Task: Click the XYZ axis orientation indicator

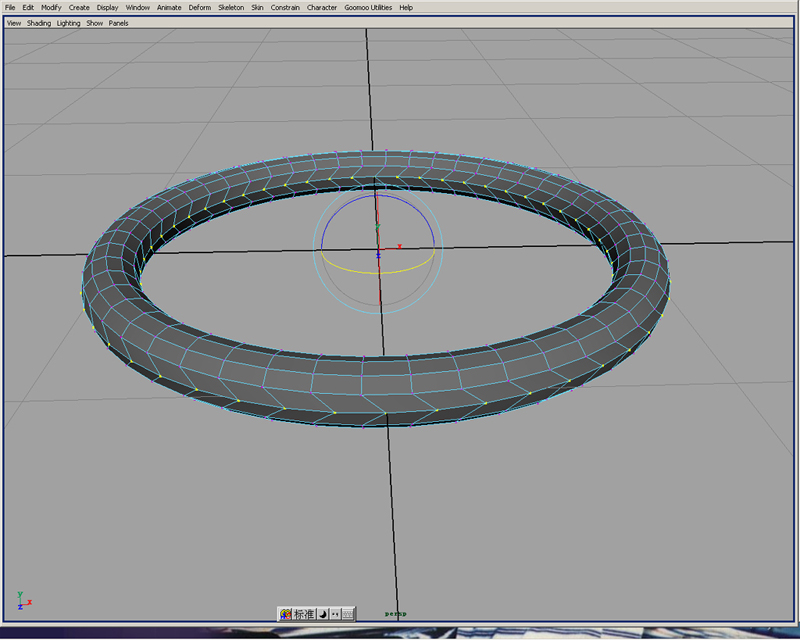Action: click(24, 601)
